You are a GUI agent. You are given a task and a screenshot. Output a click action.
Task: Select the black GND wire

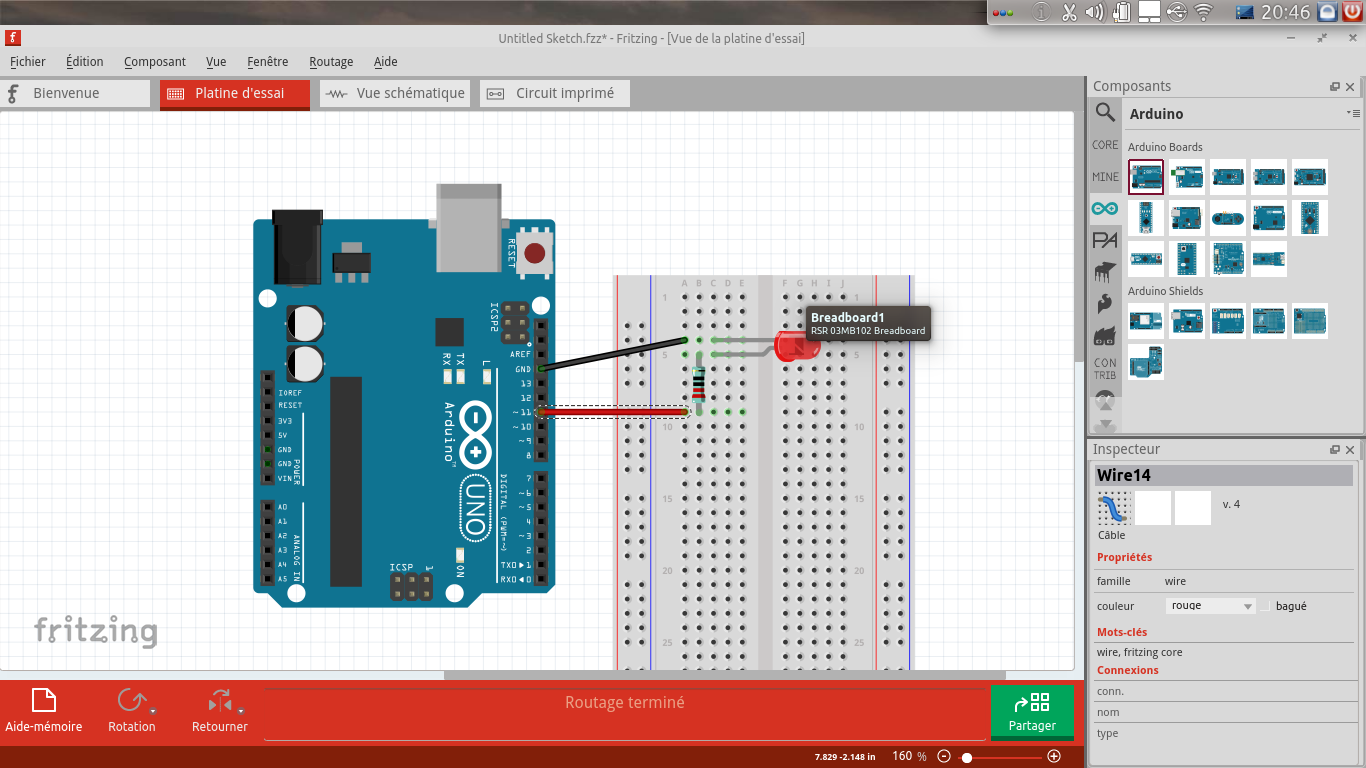tap(613, 355)
